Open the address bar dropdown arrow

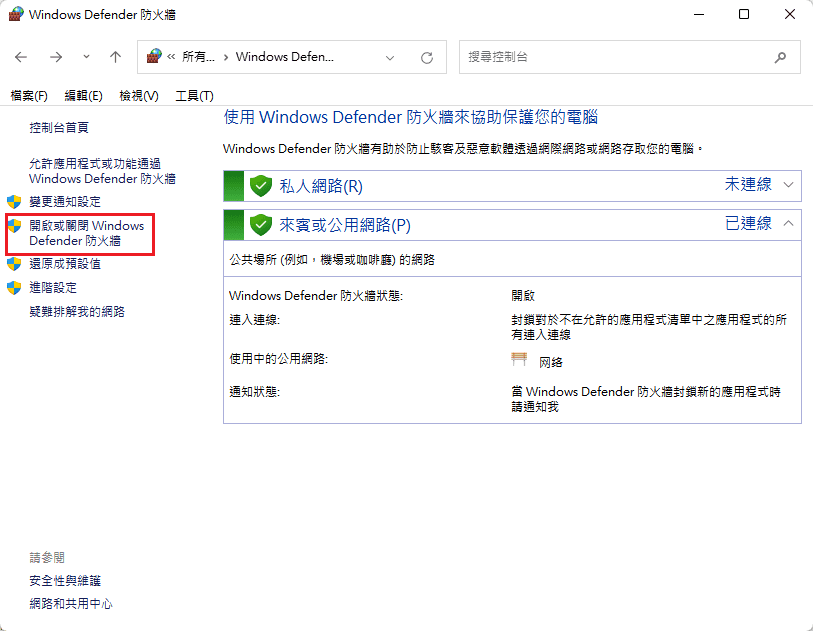390,57
